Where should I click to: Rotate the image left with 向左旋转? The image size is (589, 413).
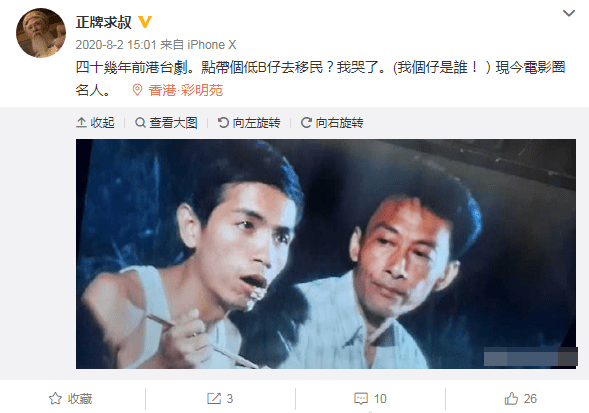coord(249,123)
